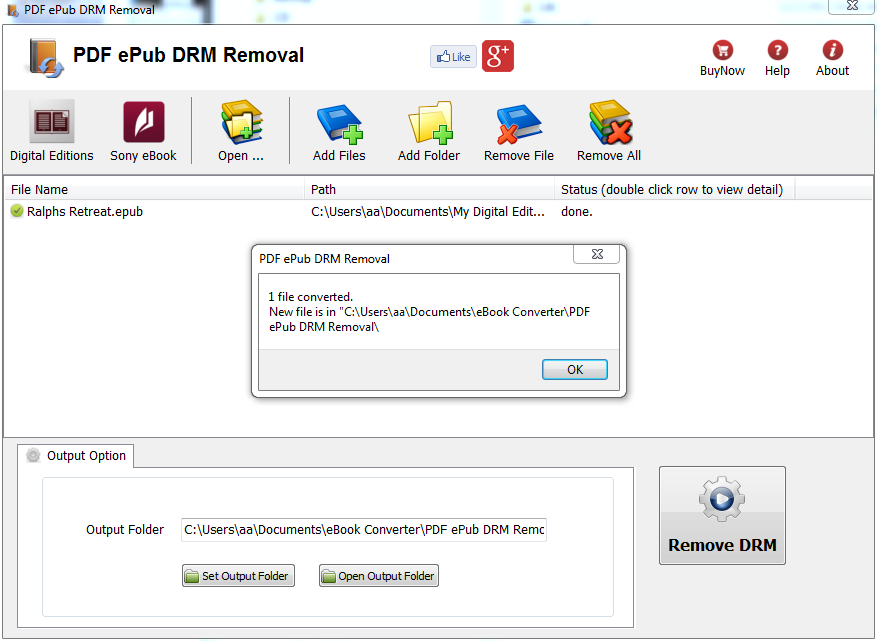Click the Facebook Like button
The height and width of the screenshot is (641, 877).
pyautogui.click(x=453, y=56)
